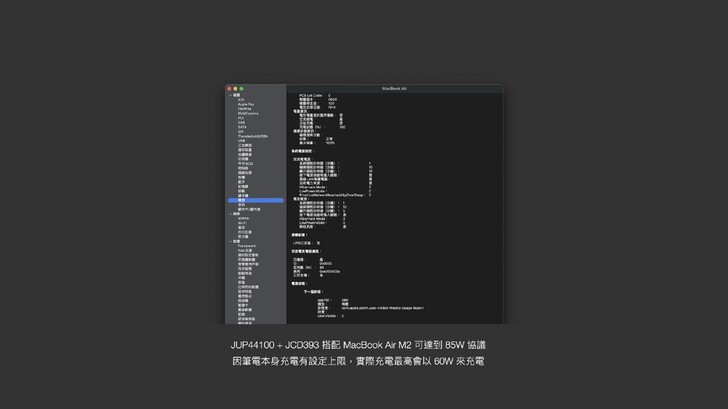Viewport: 728px width, 409px height.
Task: Click the PrioritizeNetworkReachabilityOverSleep setting line
Action: tap(335, 195)
